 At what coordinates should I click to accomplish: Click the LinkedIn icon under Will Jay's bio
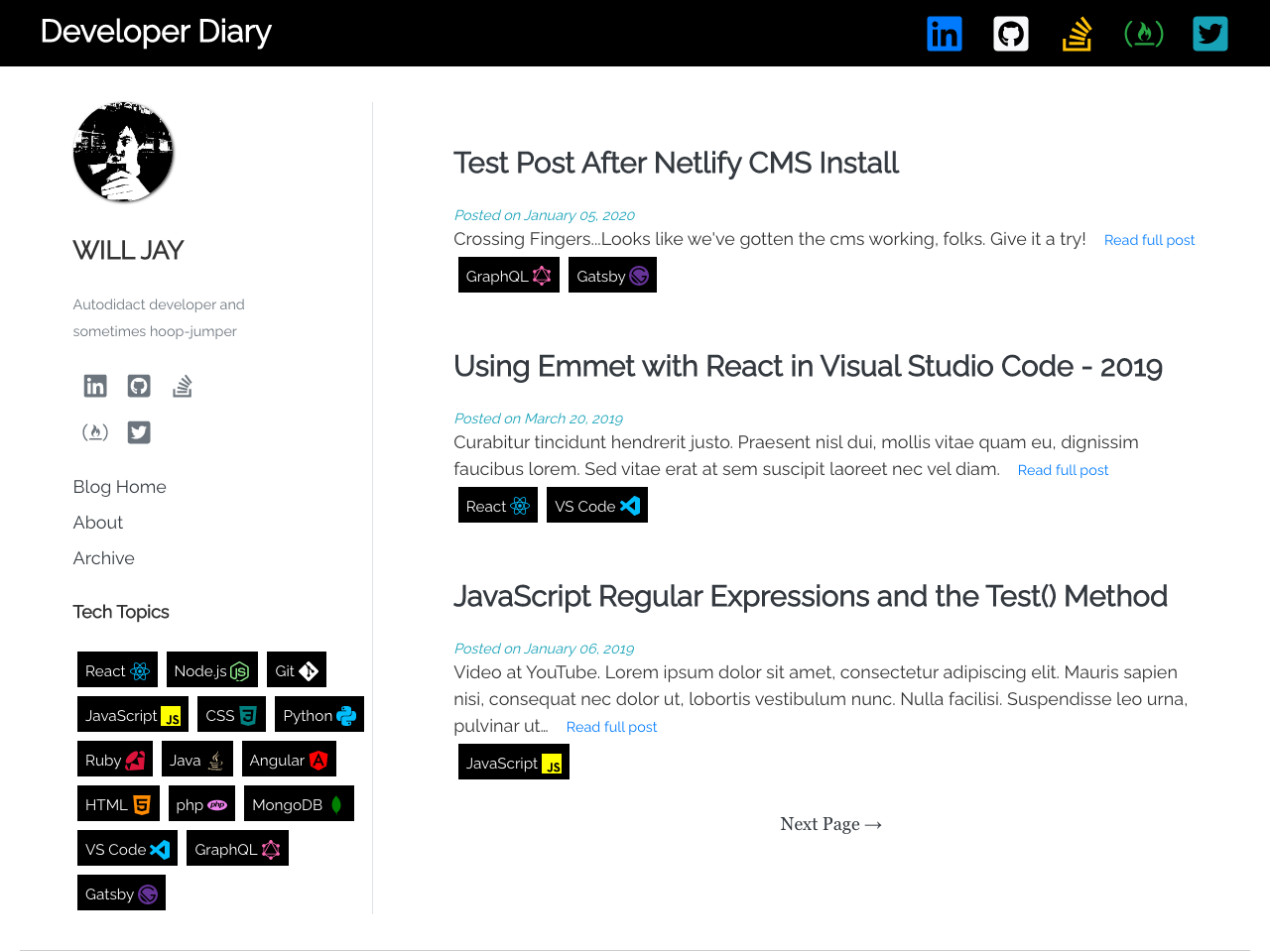(94, 386)
